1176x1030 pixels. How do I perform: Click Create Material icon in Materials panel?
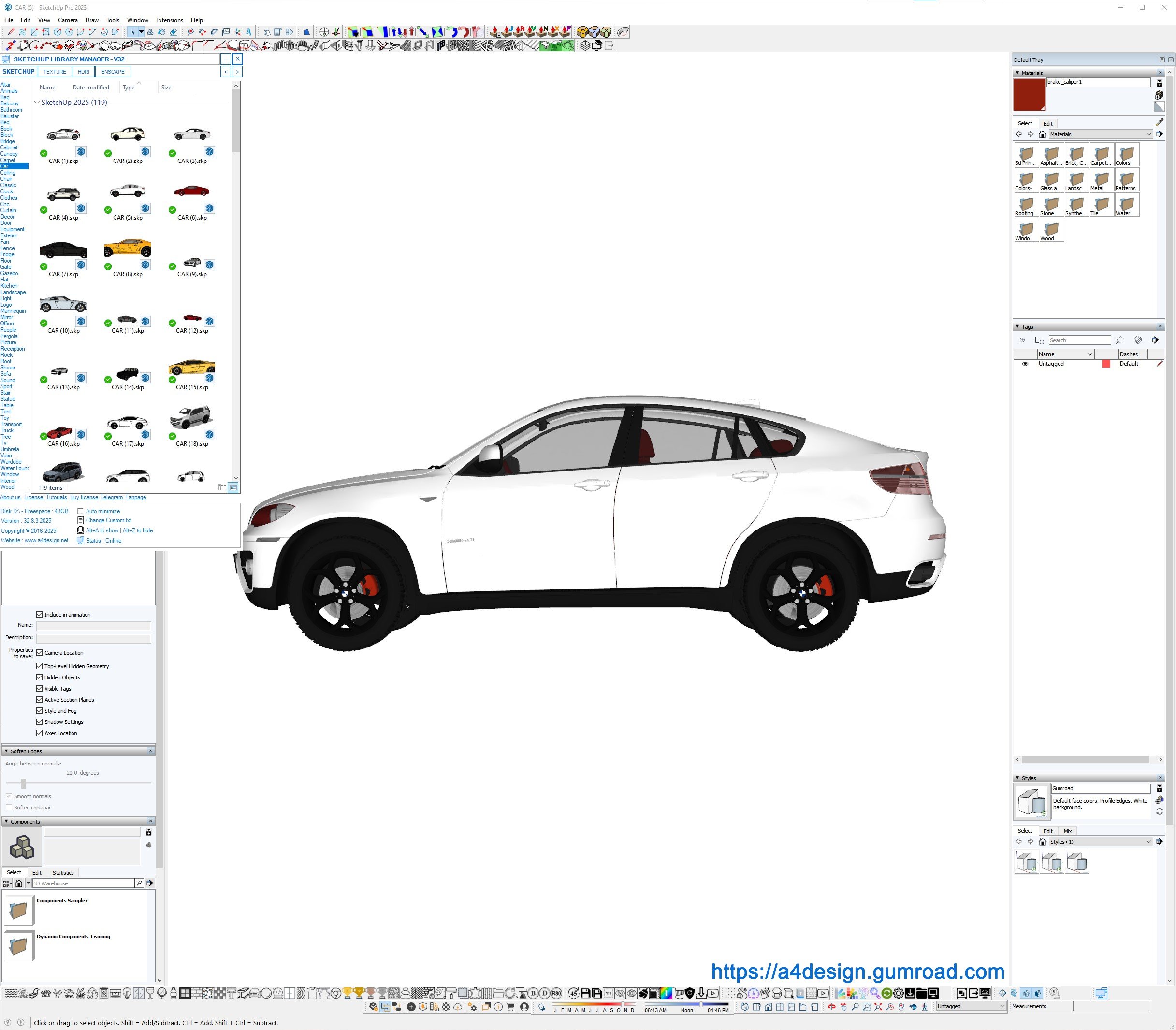(x=1159, y=95)
